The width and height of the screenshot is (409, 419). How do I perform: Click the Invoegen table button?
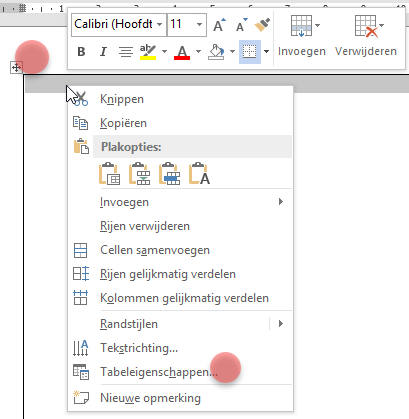click(302, 36)
